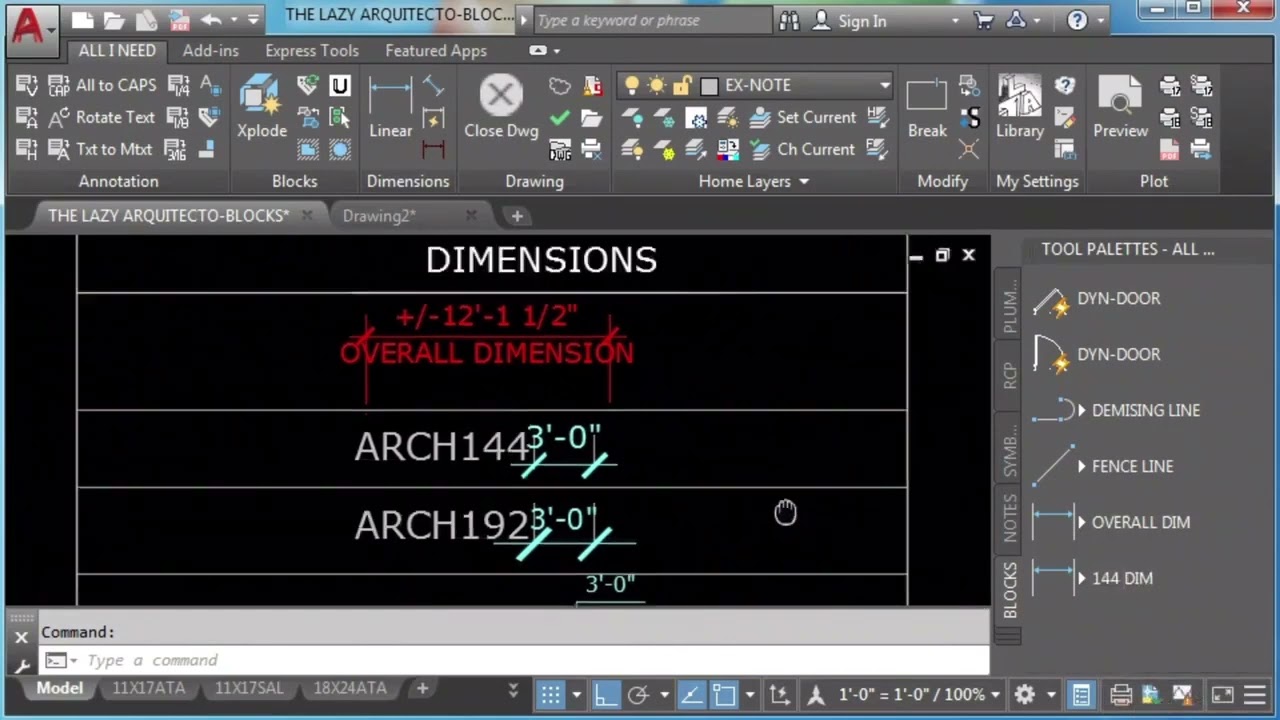Toggle ortho mode in status bar
1280x720 pixels.
[606, 694]
